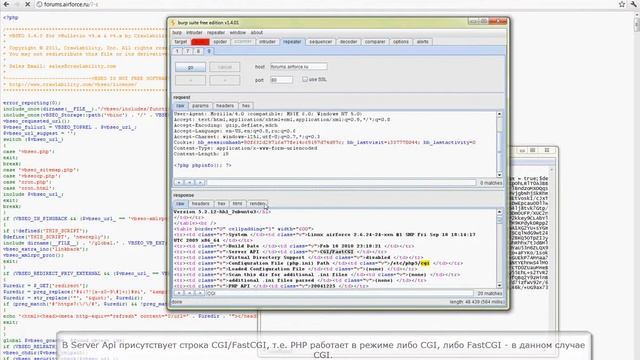This screenshot has height=360, width=640.
Task: Click the response search field containing CGI
Action: (340, 293)
